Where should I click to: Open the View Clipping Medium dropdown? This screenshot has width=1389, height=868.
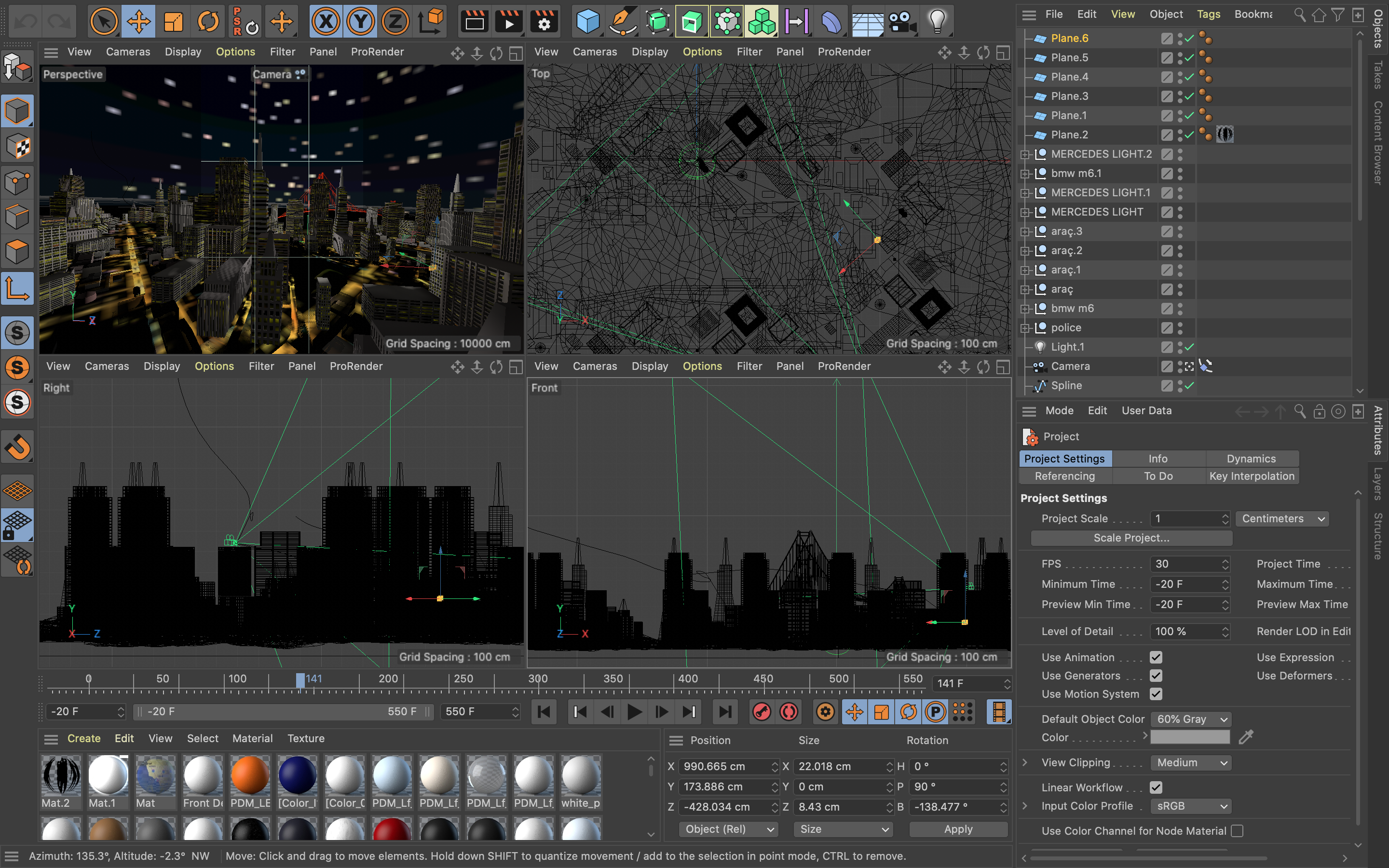point(1191,762)
